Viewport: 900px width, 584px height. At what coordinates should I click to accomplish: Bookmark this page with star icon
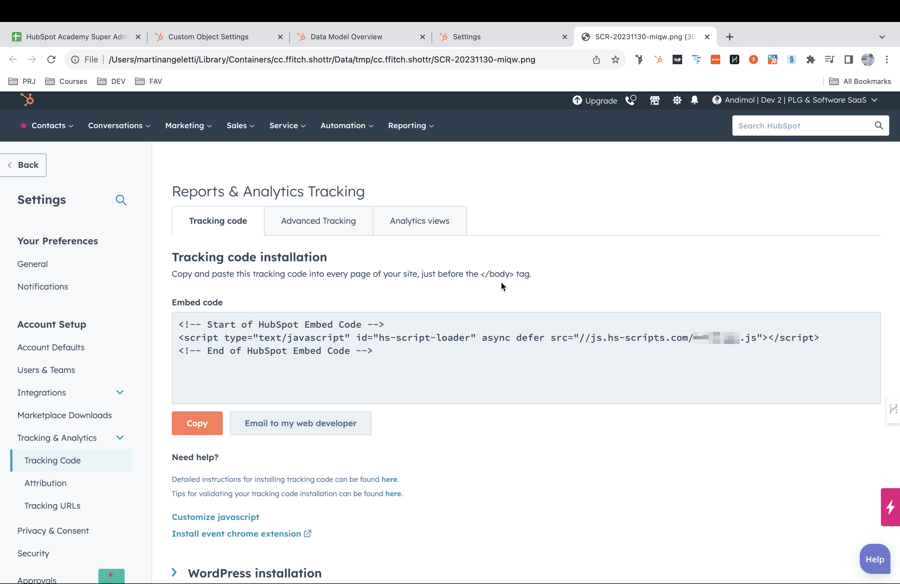point(615,60)
